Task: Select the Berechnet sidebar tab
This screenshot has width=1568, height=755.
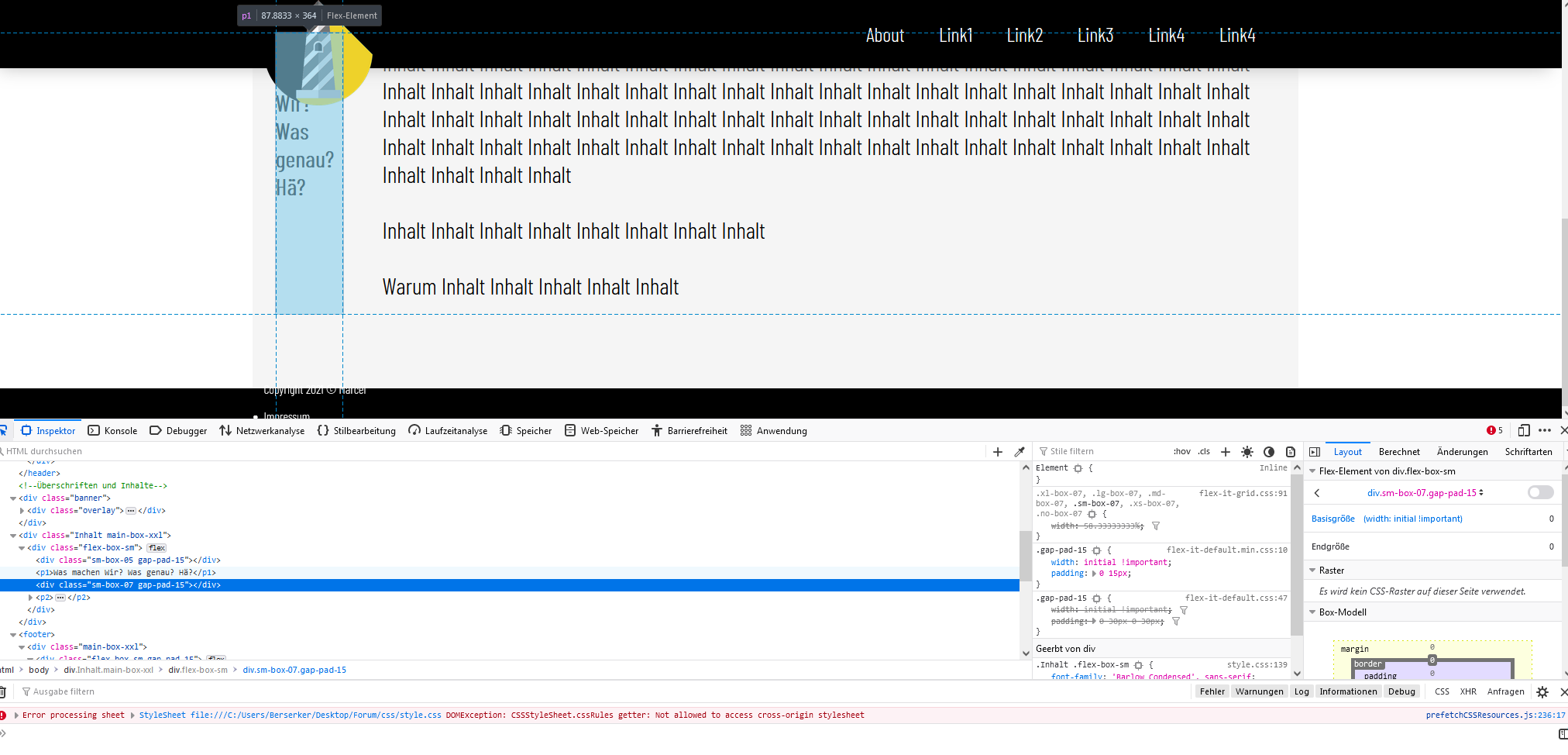Action: coord(1399,452)
